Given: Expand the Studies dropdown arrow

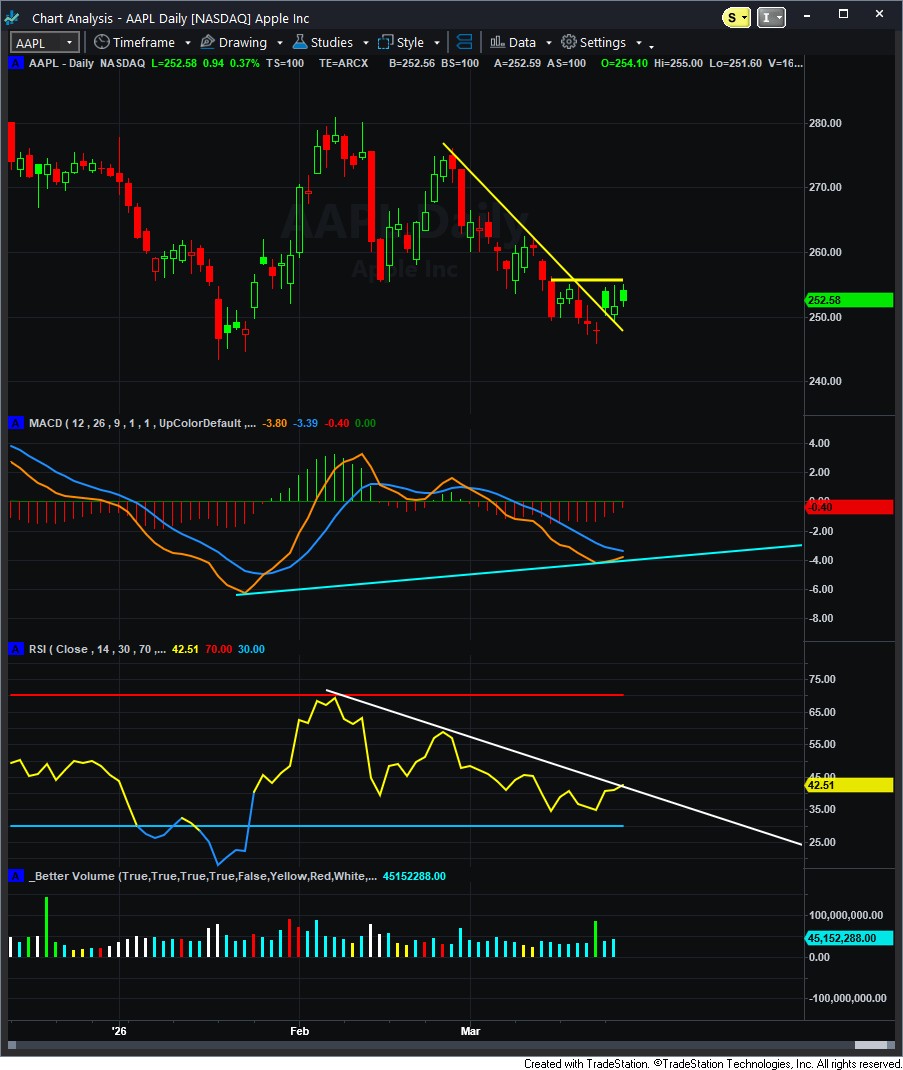Looking at the screenshot, I should (366, 43).
